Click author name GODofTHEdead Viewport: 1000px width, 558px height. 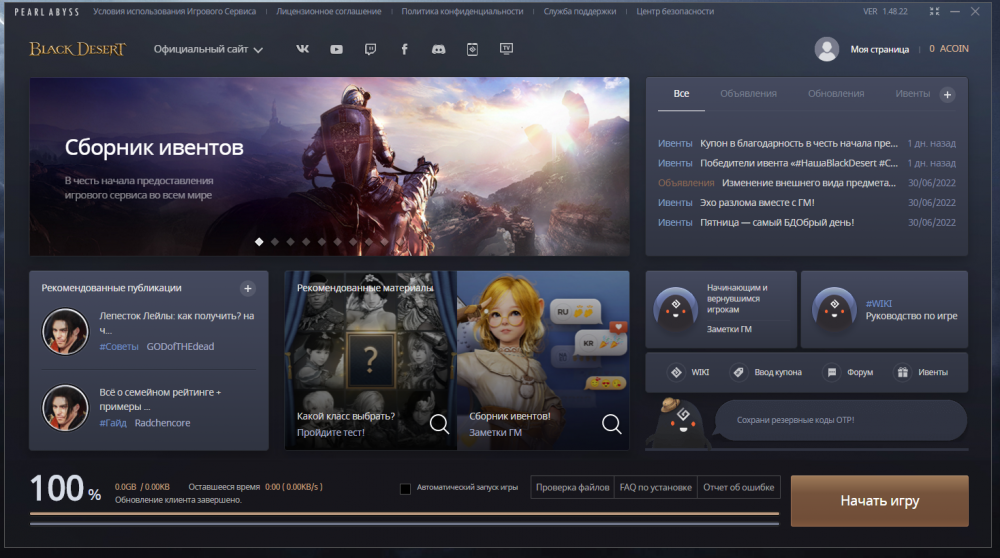tap(180, 346)
